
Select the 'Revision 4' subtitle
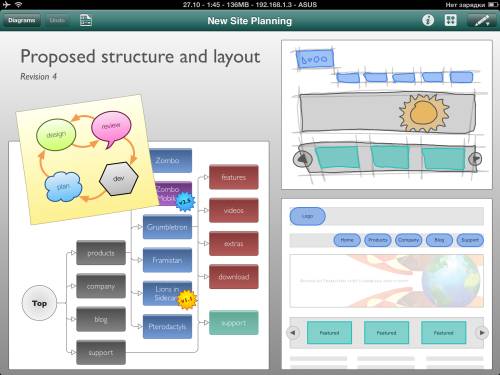[x=38, y=76]
